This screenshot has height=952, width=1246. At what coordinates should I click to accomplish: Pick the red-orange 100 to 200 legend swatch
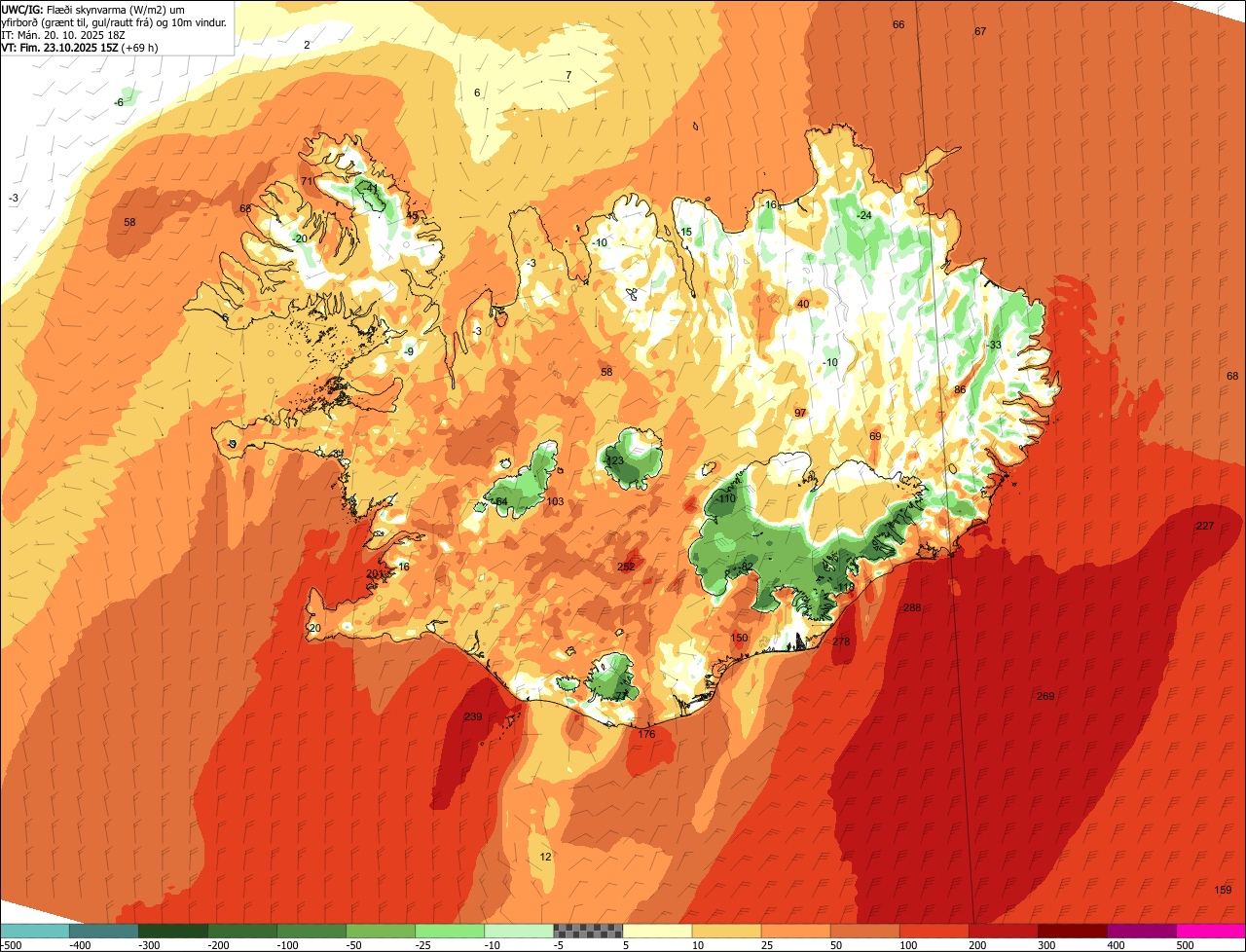pos(934,932)
